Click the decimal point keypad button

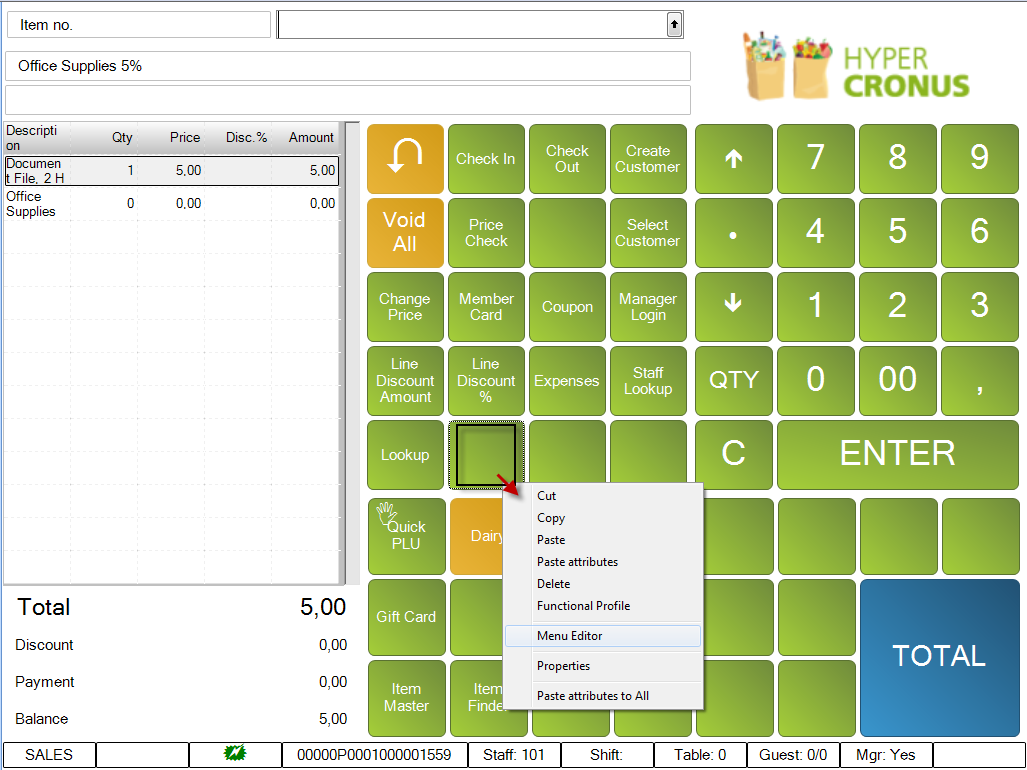(734, 233)
